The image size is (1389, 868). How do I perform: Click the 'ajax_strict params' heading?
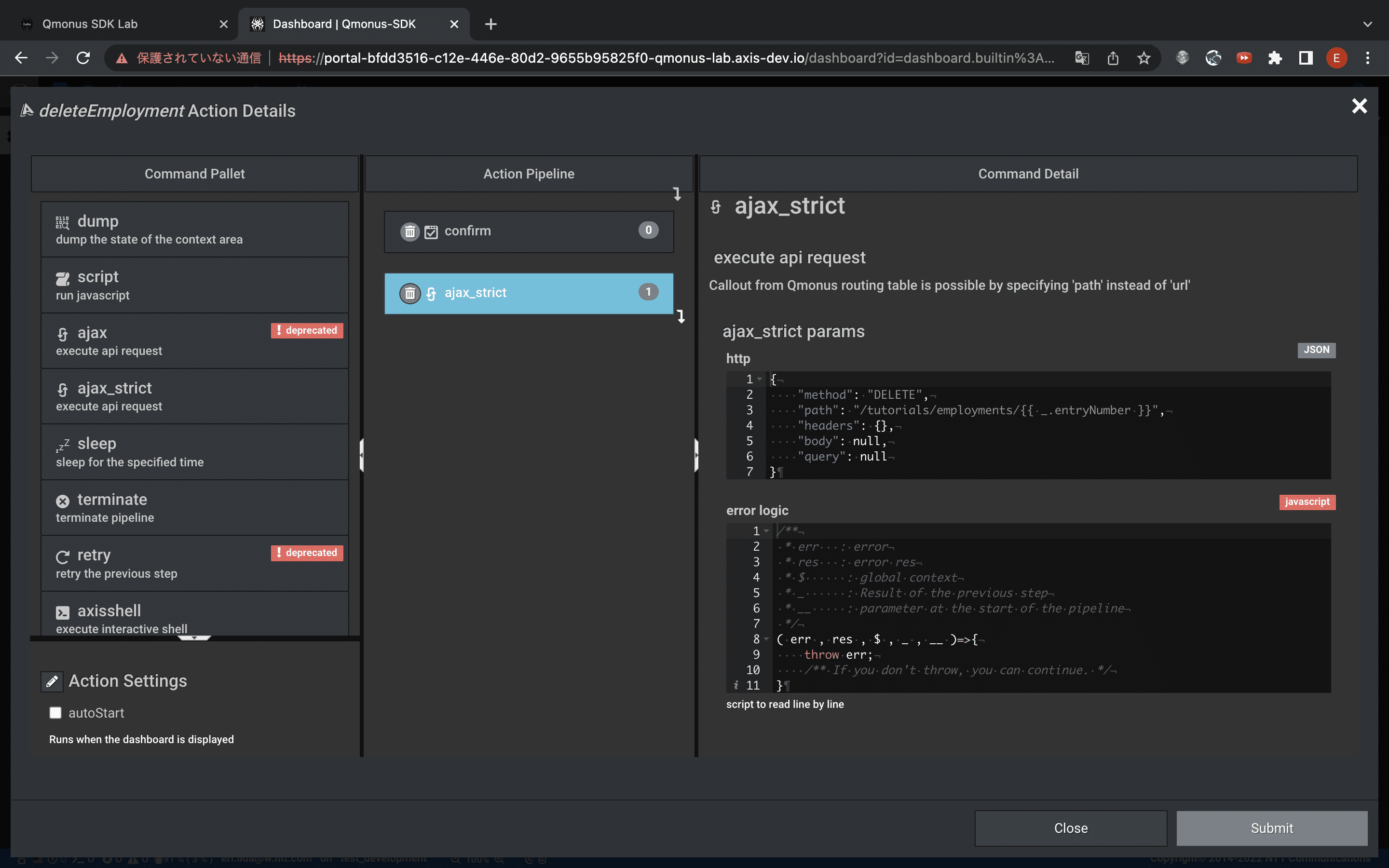pos(793,331)
